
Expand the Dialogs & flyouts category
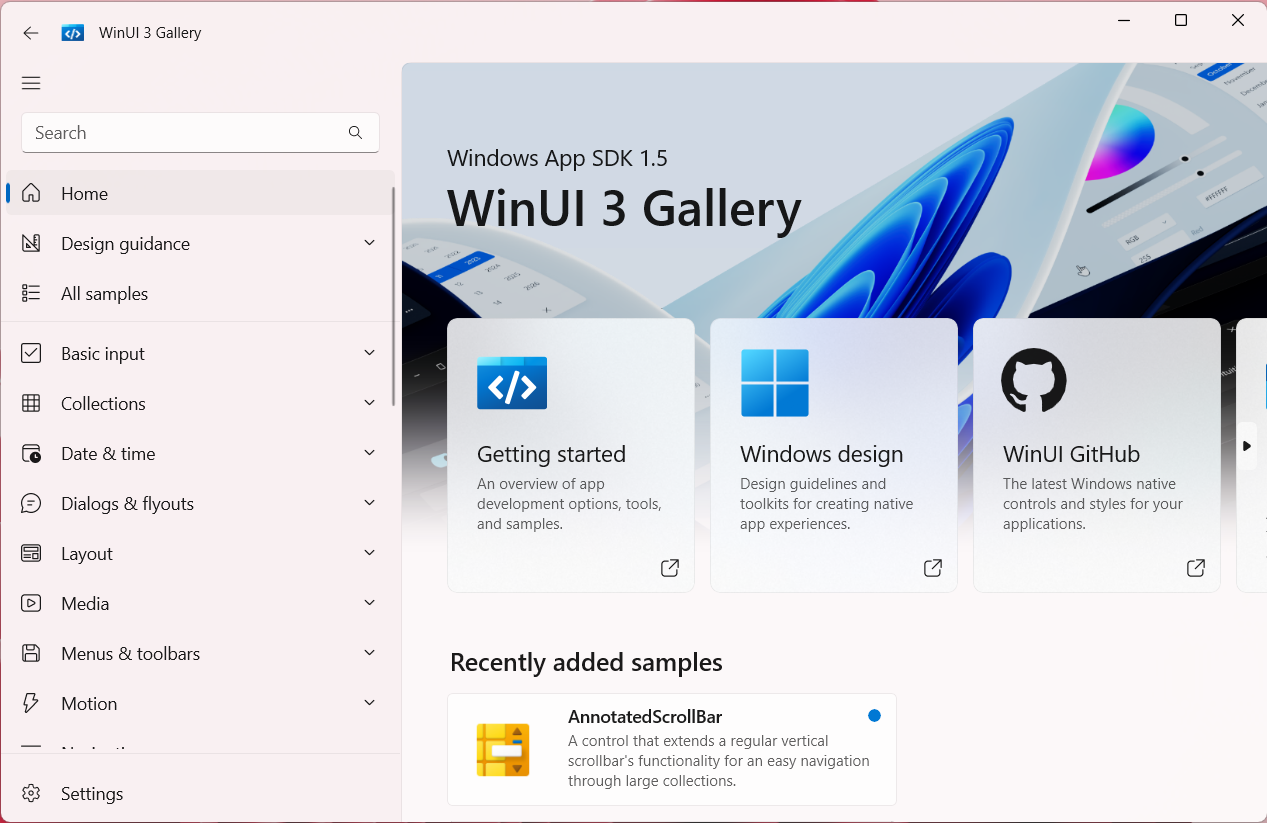[x=369, y=503]
